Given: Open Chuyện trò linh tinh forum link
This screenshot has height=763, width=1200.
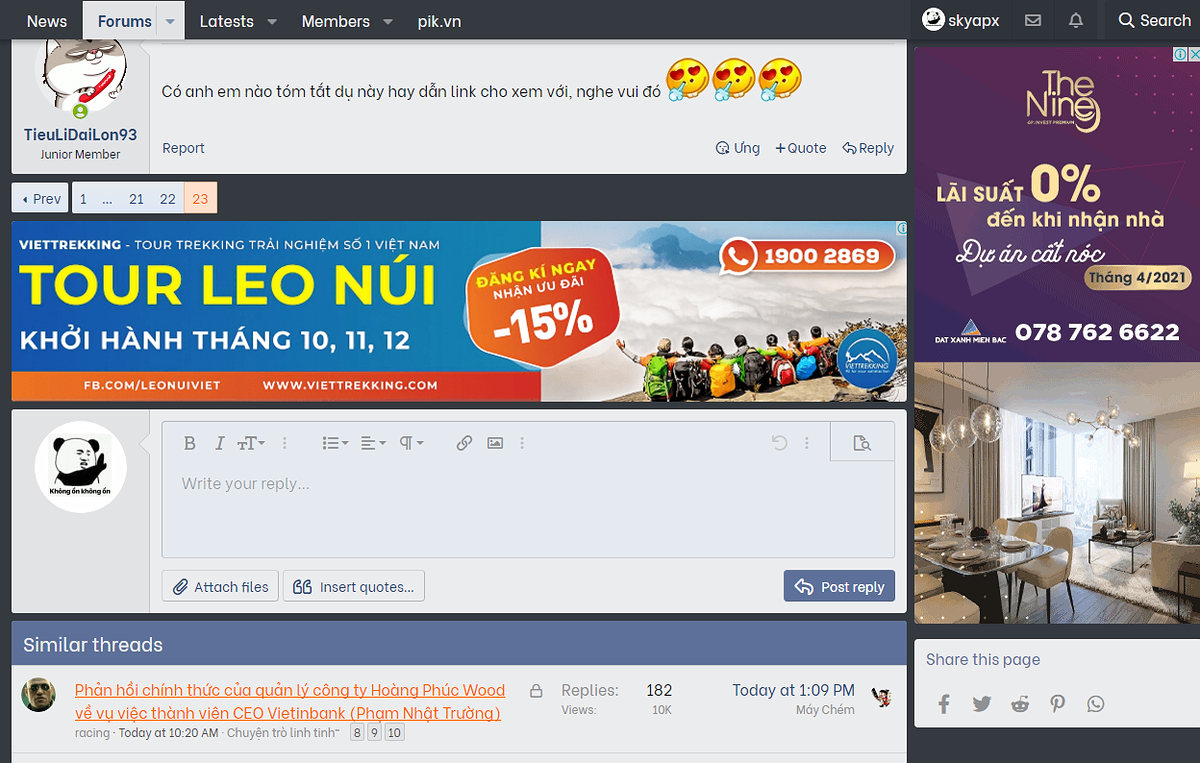Looking at the screenshot, I should click(x=283, y=733).
